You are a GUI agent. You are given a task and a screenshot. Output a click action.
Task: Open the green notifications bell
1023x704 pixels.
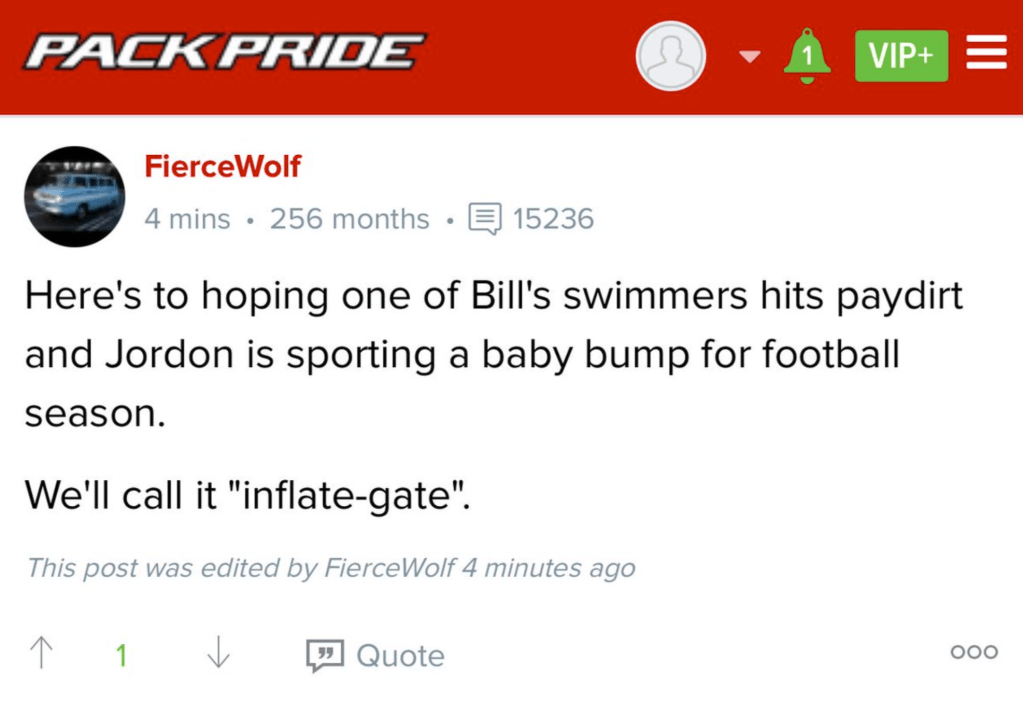[807, 56]
